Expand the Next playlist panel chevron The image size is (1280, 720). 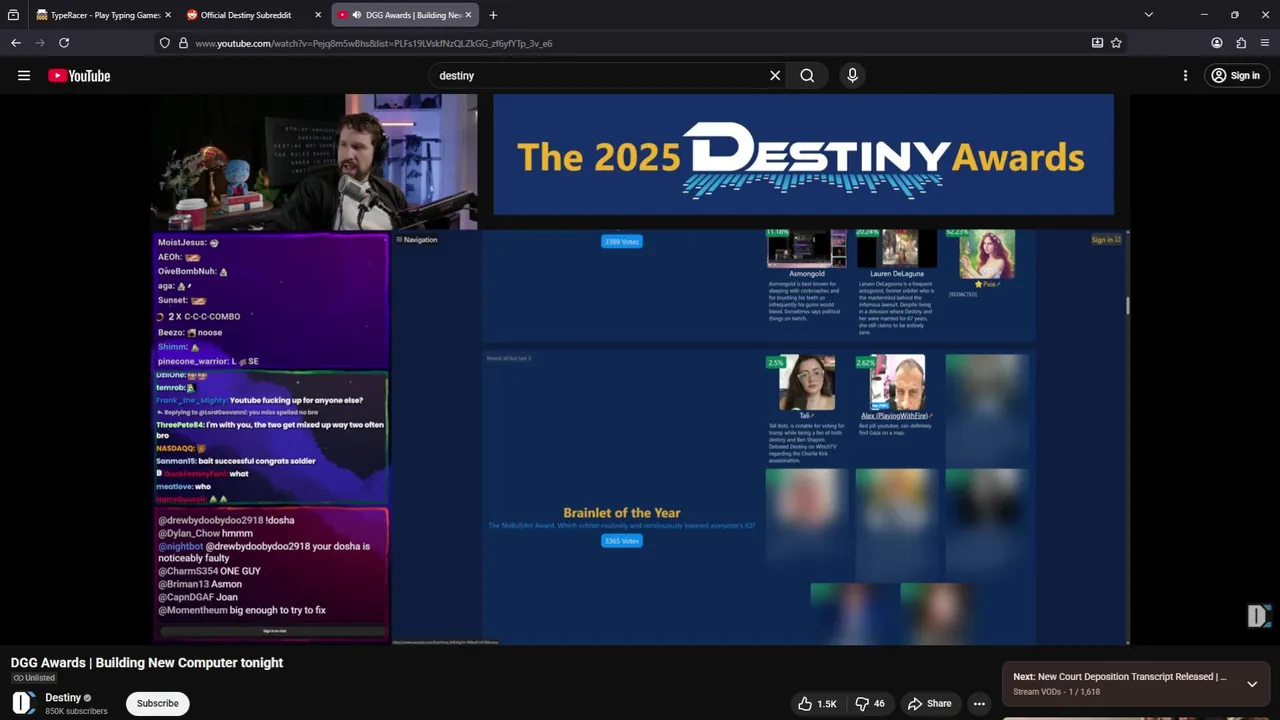coord(1251,684)
